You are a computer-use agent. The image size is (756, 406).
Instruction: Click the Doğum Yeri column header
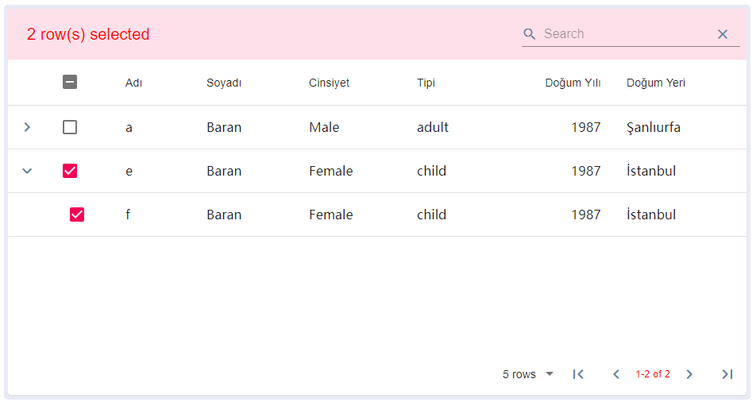[x=655, y=83]
